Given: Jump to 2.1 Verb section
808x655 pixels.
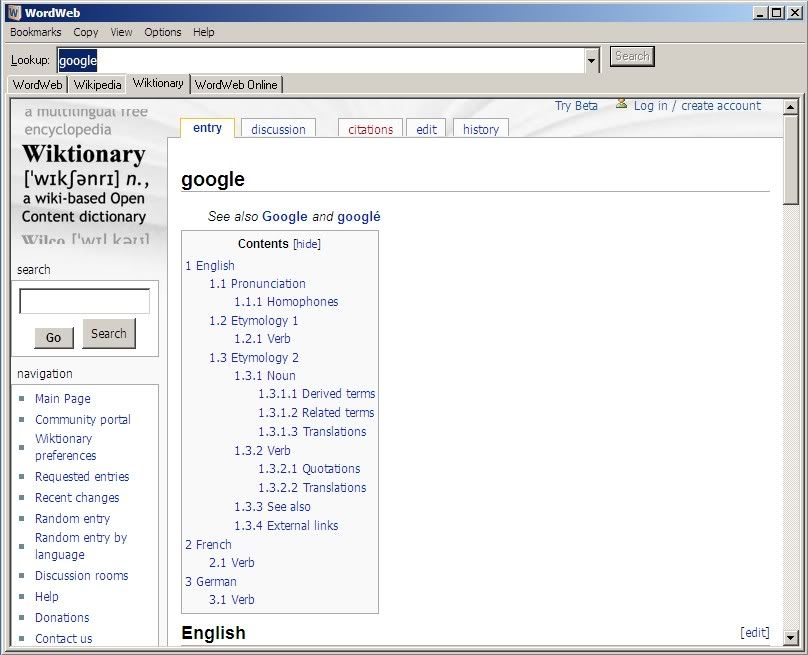Looking at the screenshot, I should point(231,563).
